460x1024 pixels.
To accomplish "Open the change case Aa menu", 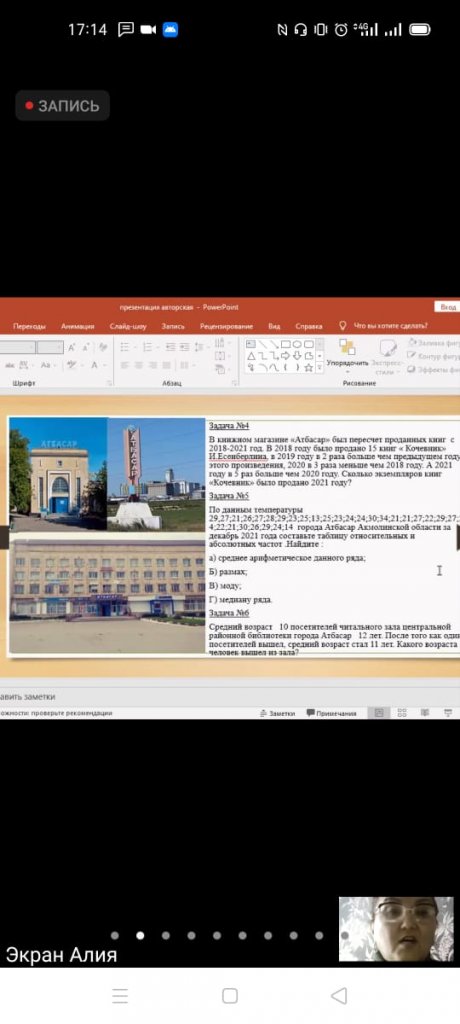I will (x=48, y=366).
